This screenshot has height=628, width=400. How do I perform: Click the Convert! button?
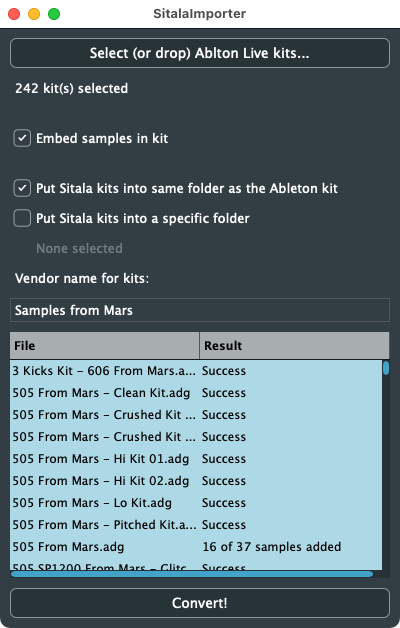tap(200, 603)
